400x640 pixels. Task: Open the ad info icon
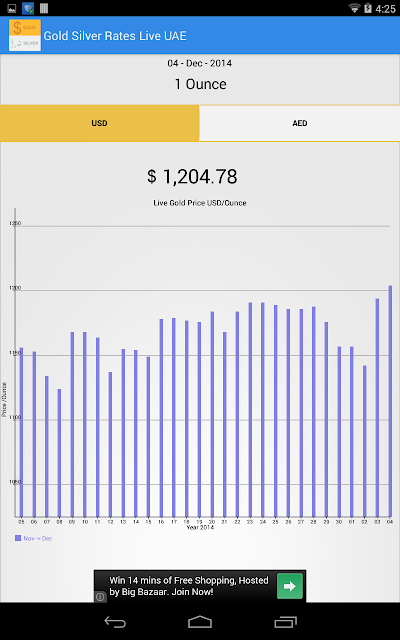(100, 597)
